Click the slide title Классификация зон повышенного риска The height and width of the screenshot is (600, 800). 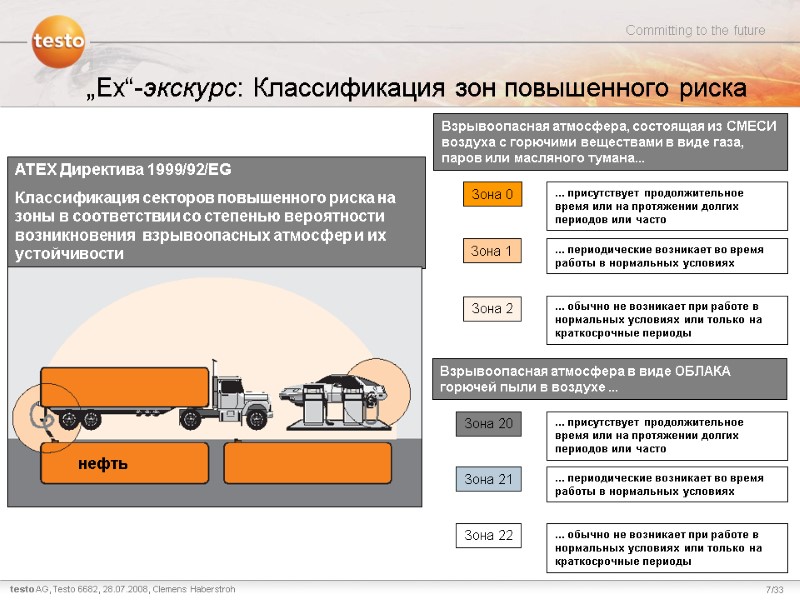point(500,87)
